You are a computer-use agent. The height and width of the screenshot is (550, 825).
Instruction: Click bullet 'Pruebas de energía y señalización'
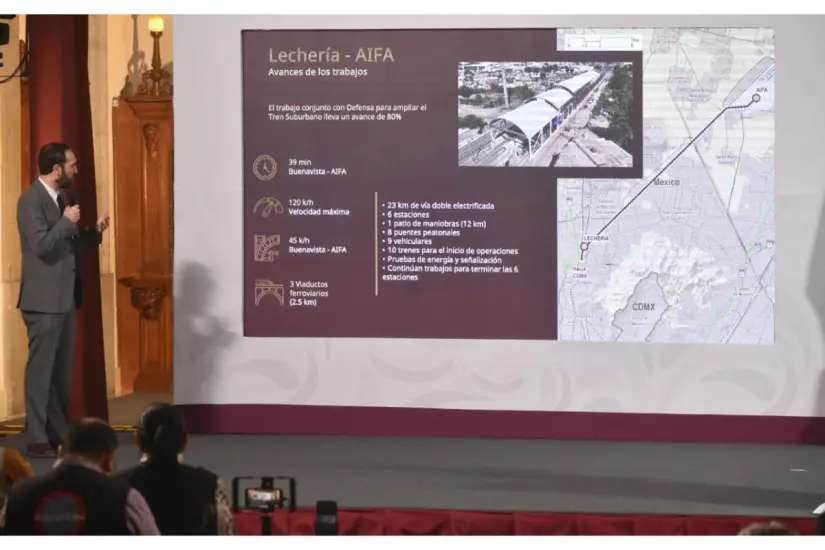tap(442, 260)
